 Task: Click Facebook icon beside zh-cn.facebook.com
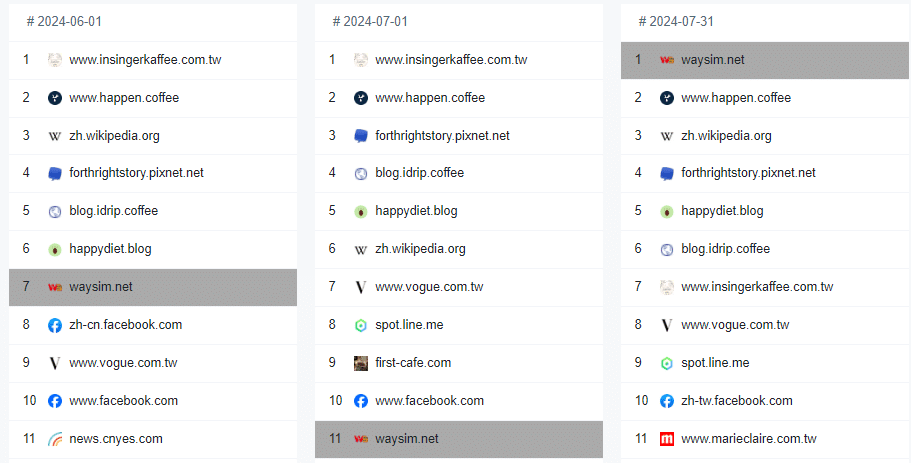pyautogui.click(x=55, y=325)
